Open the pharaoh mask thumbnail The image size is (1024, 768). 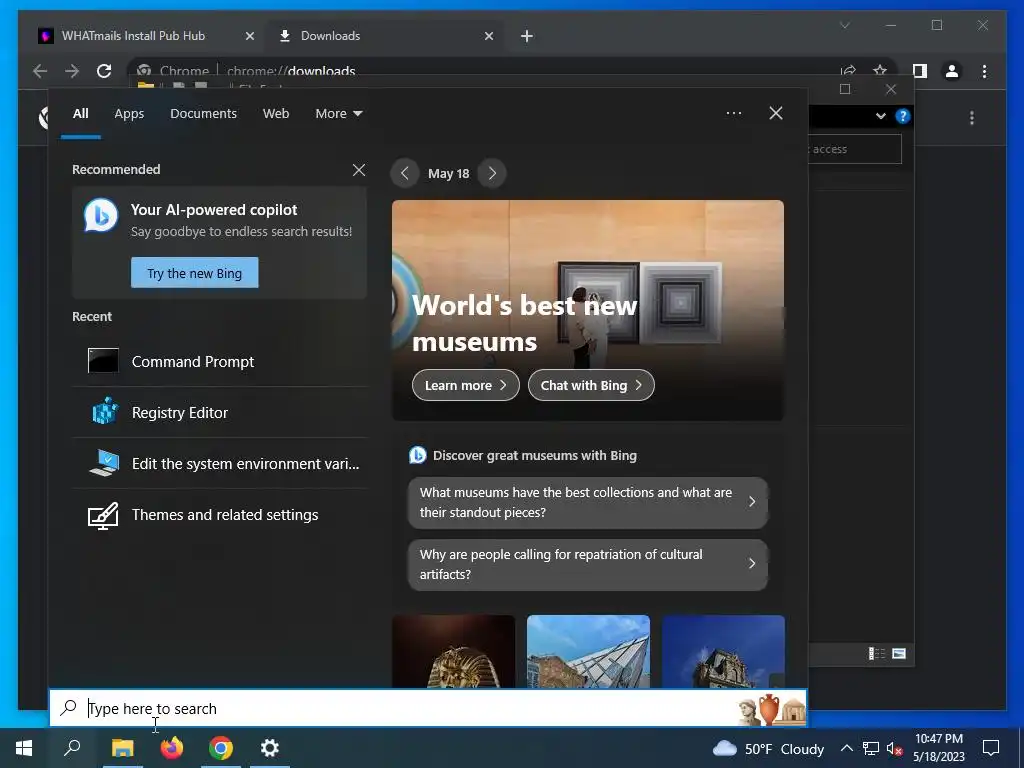(453, 651)
